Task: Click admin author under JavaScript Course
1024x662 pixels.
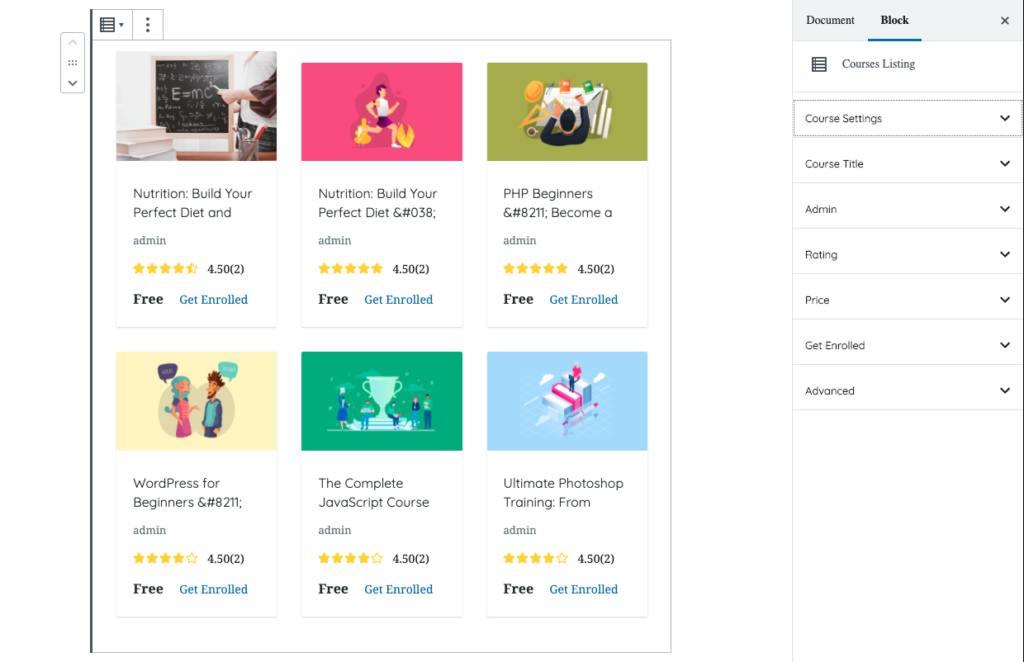Action: point(334,530)
